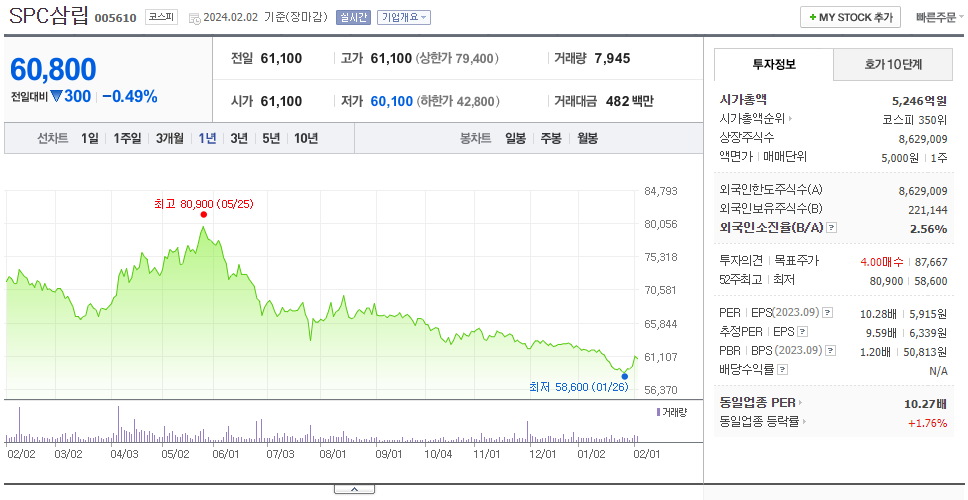Click 저가 value 60,100

(x=391, y=101)
